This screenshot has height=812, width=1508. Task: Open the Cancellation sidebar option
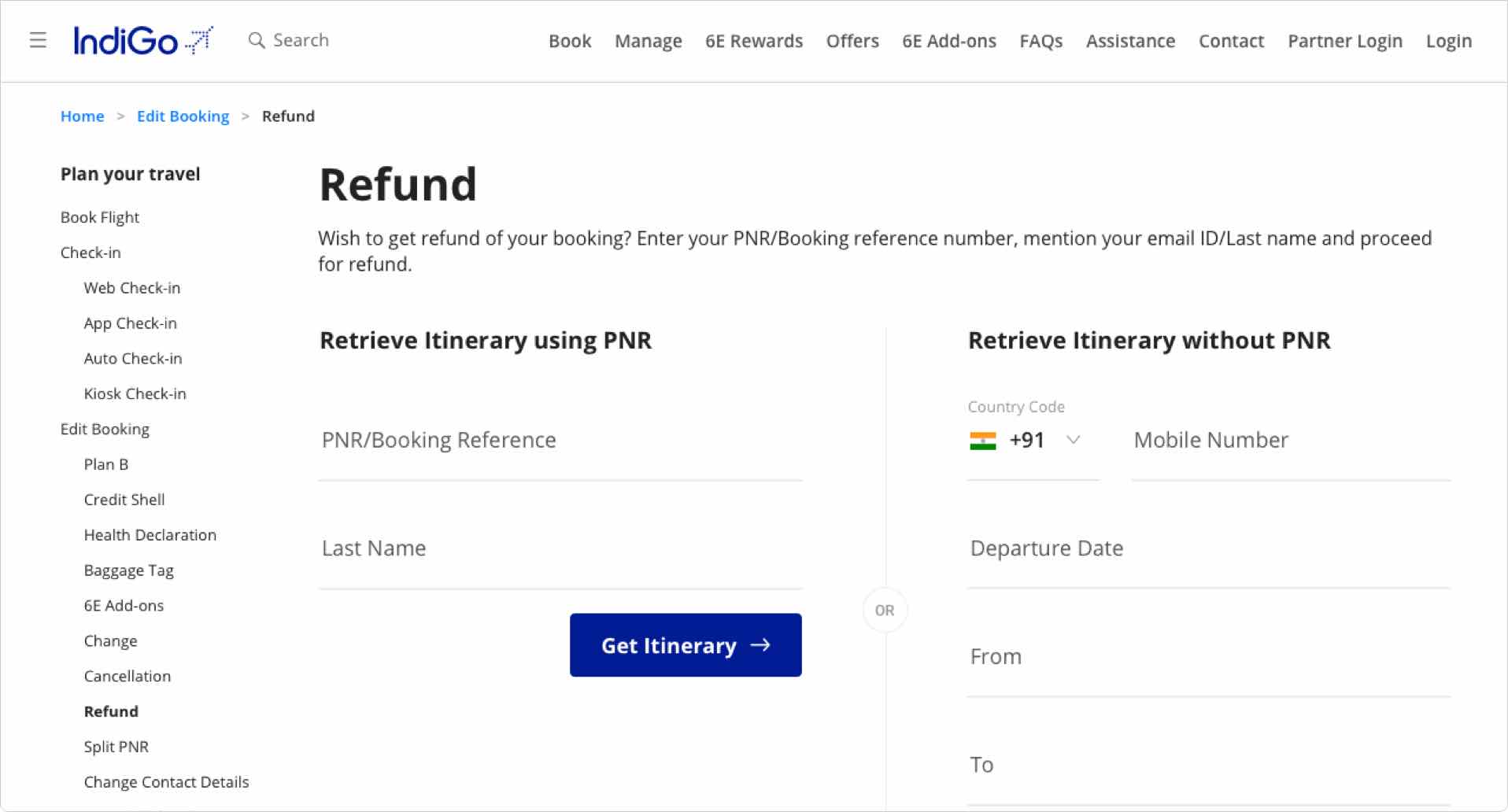point(128,676)
